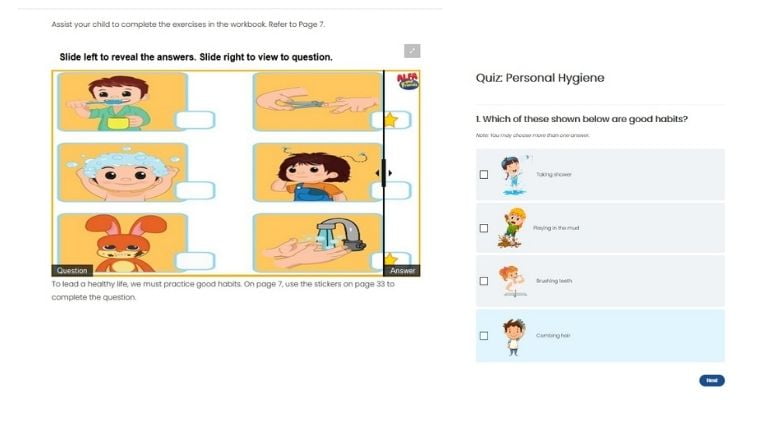The image size is (780, 440).
Task: Click the Question label on the slide
Action: point(72,270)
